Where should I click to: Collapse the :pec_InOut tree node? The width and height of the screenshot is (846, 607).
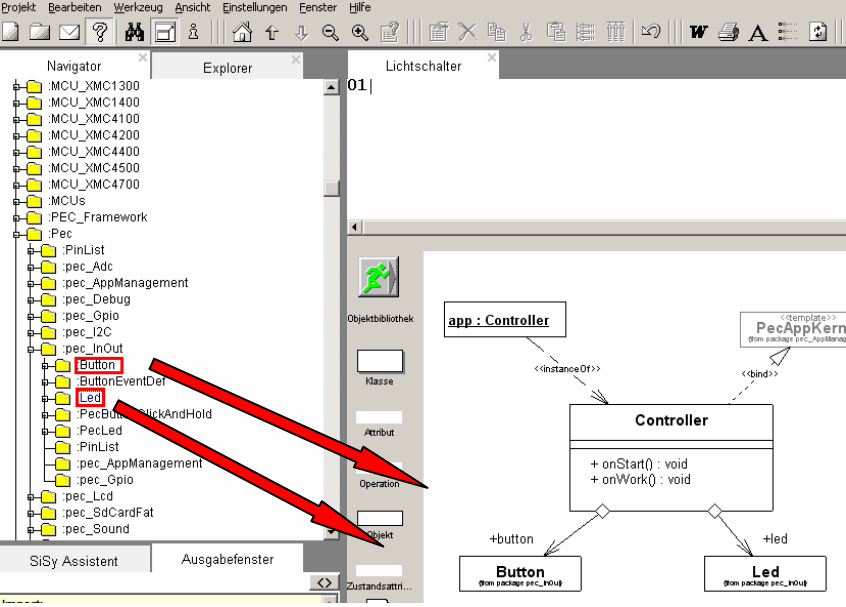[x=32, y=348]
